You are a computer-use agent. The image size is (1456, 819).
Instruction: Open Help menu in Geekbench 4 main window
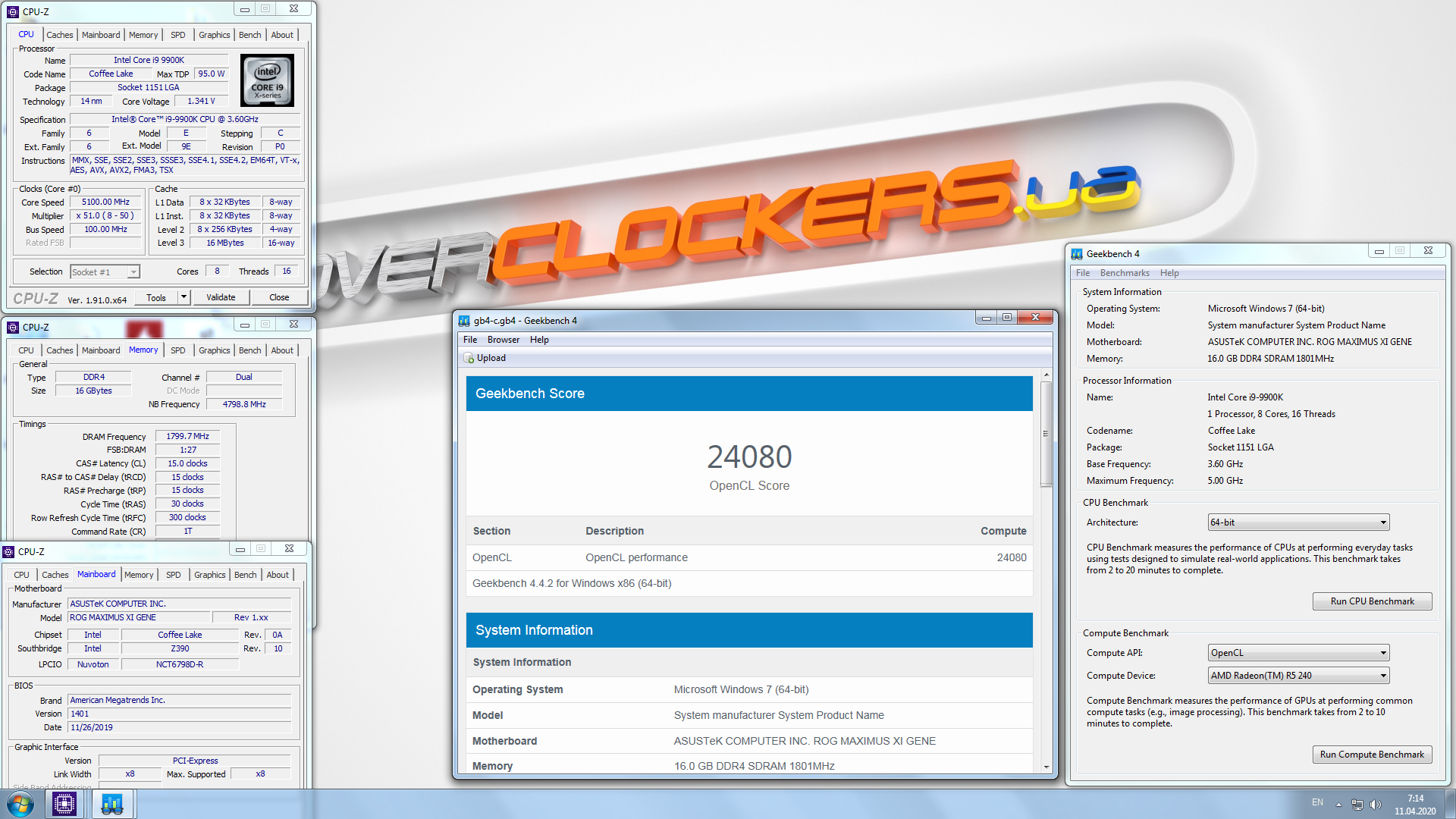[x=1169, y=273]
